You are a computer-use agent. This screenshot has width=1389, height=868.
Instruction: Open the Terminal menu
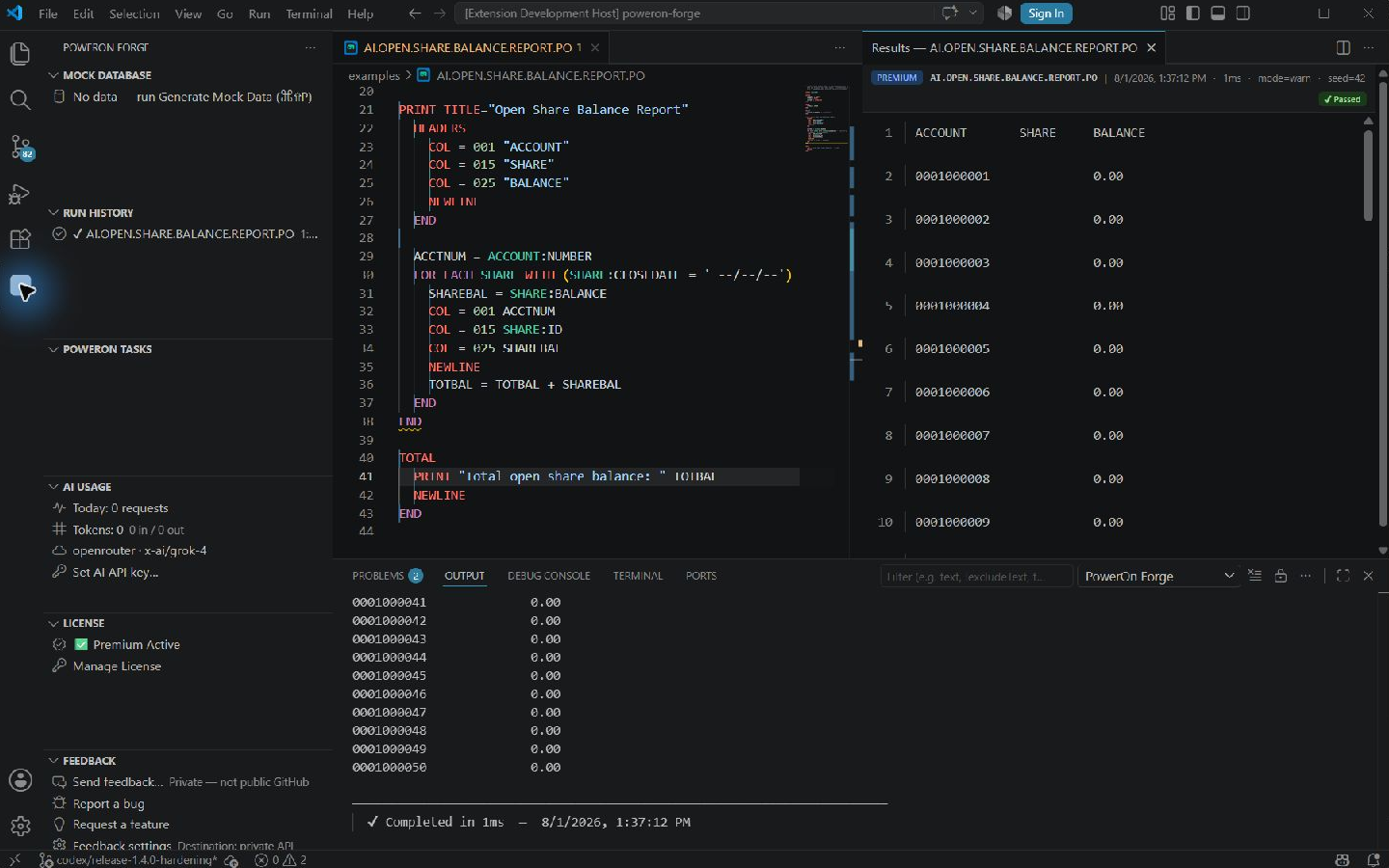309,14
